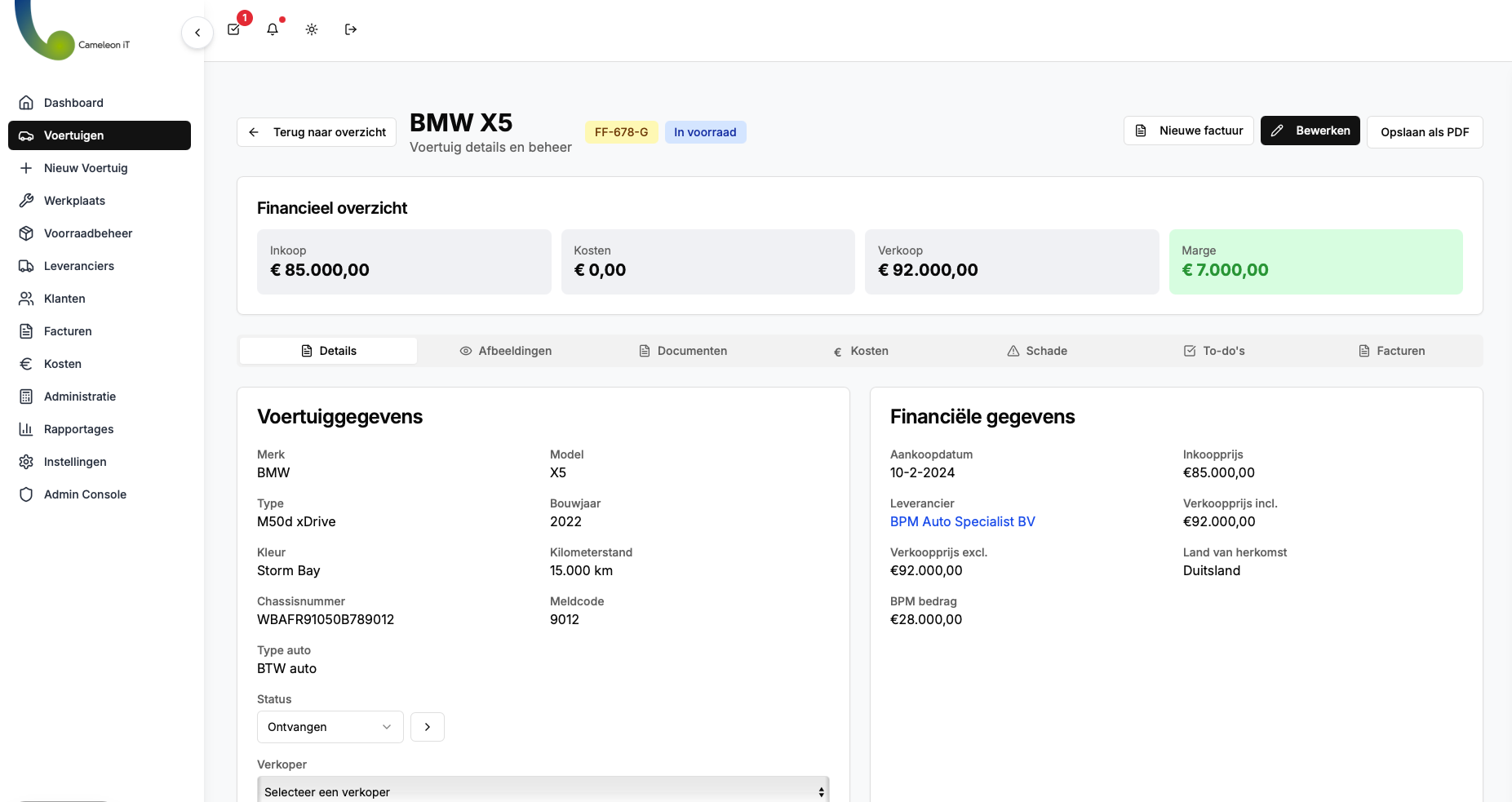Viewport: 1512px width, 802px height.
Task: Switch to the Schade tab
Action: [1037, 351]
